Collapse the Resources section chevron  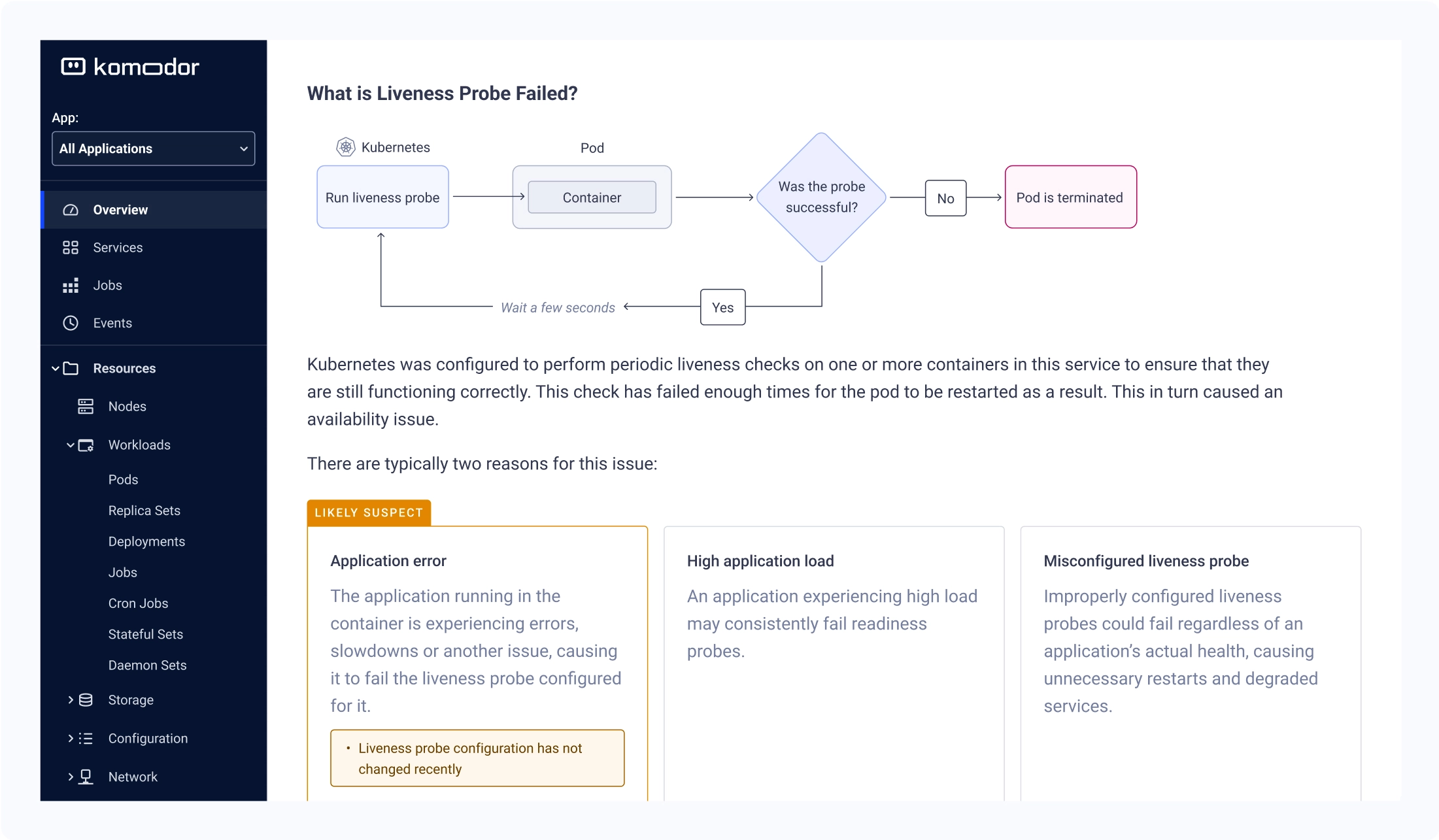(x=56, y=369)
